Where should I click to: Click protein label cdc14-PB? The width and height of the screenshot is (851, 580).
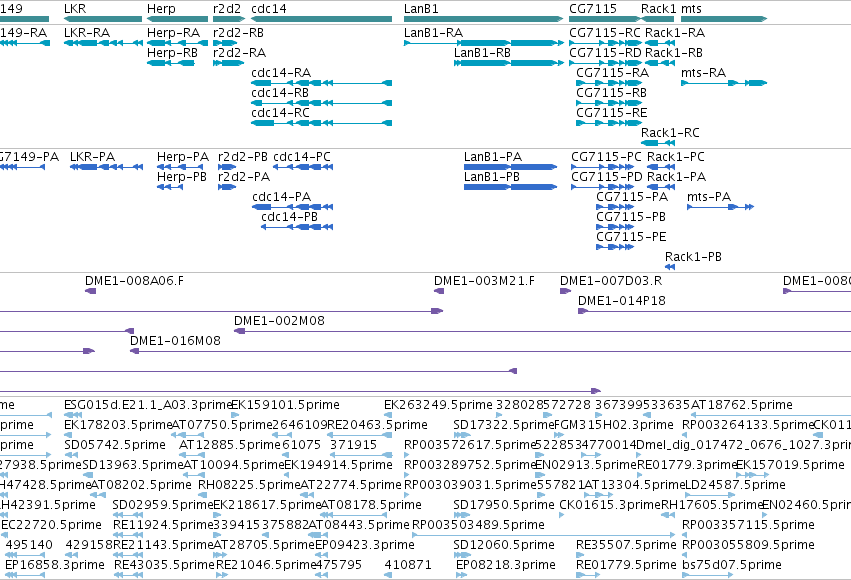point(289,217)
